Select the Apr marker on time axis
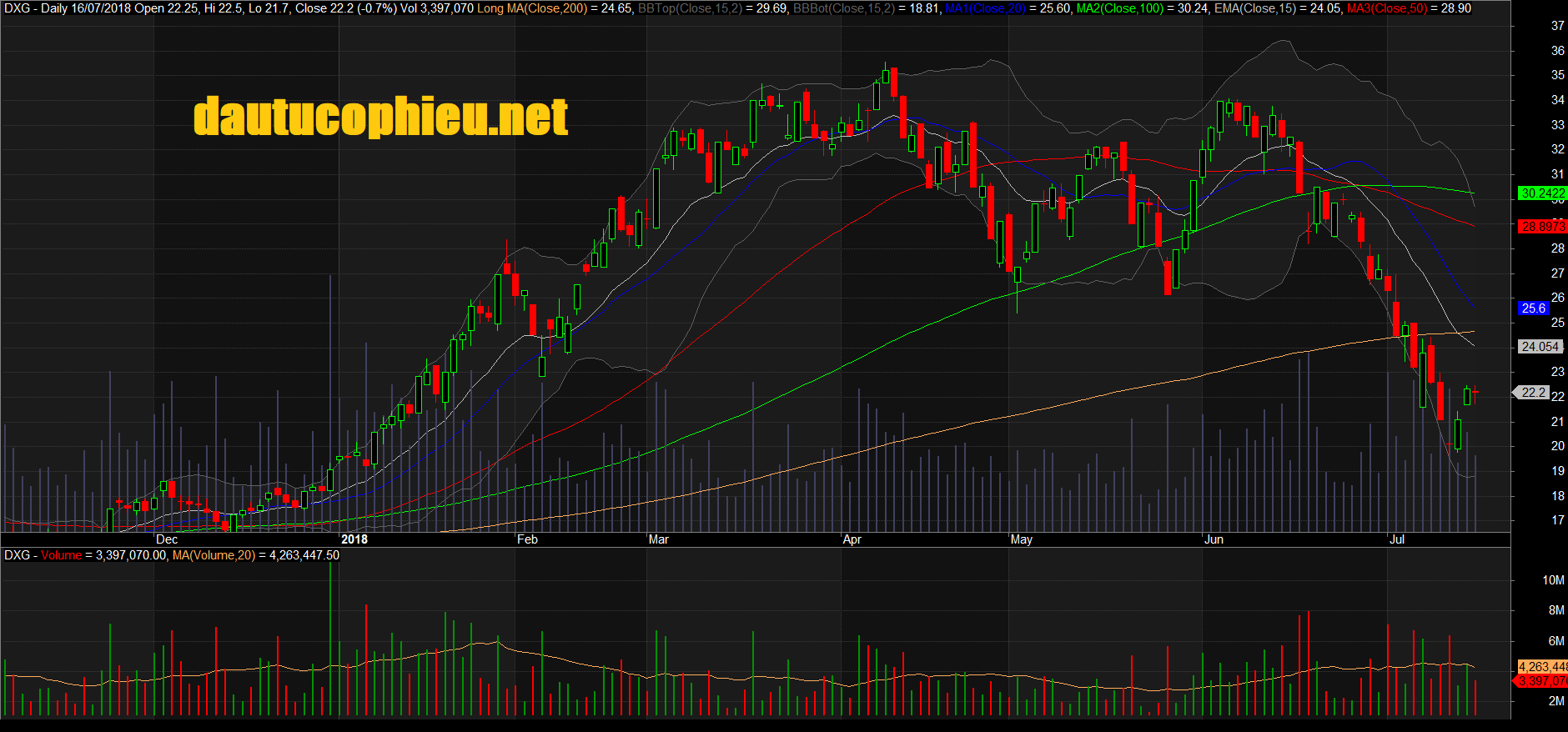 coord(852,539)
